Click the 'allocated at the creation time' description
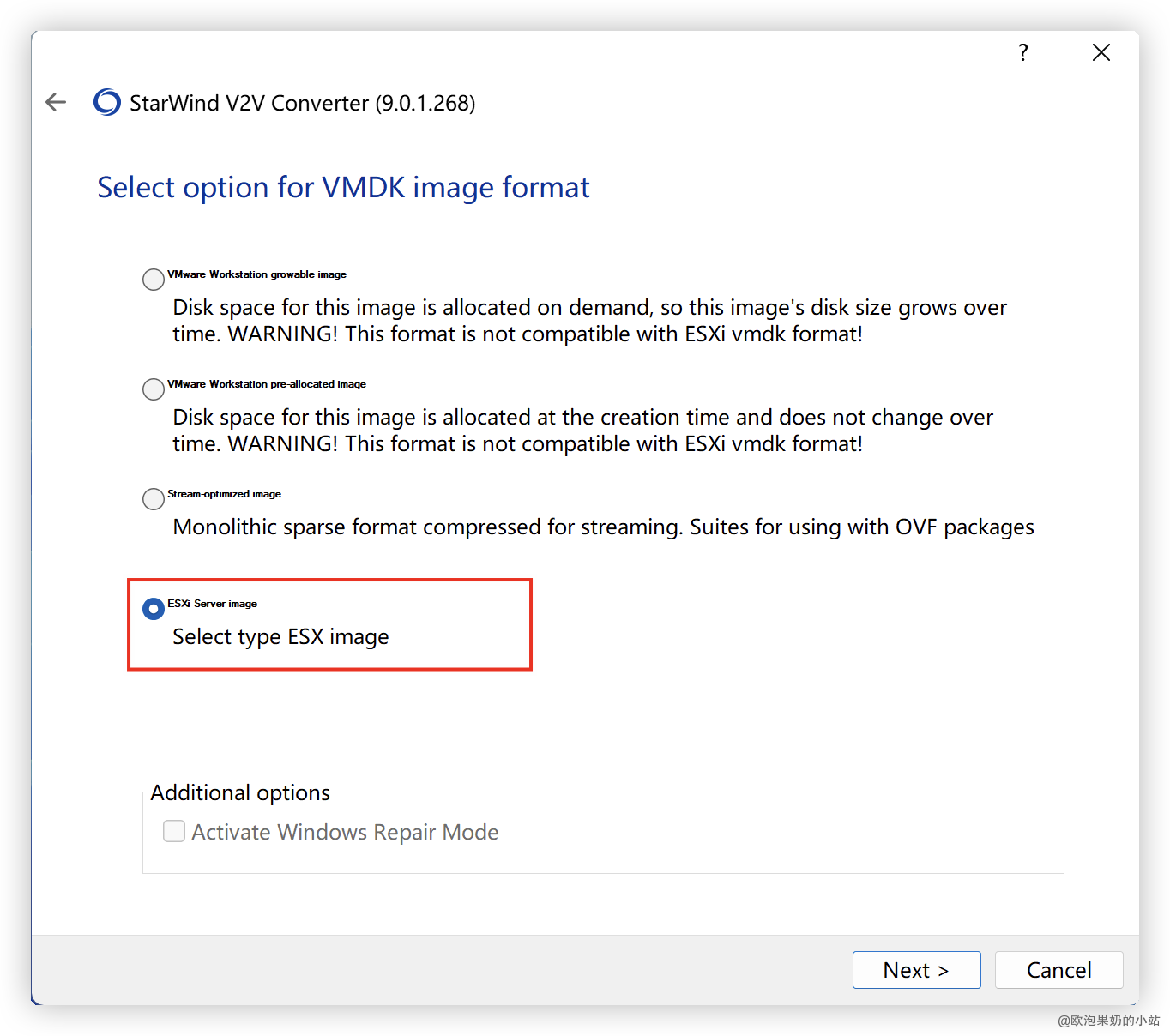Image resolution: width=1170 pixels, height=1036 pixels. click(x=582, y=431)
